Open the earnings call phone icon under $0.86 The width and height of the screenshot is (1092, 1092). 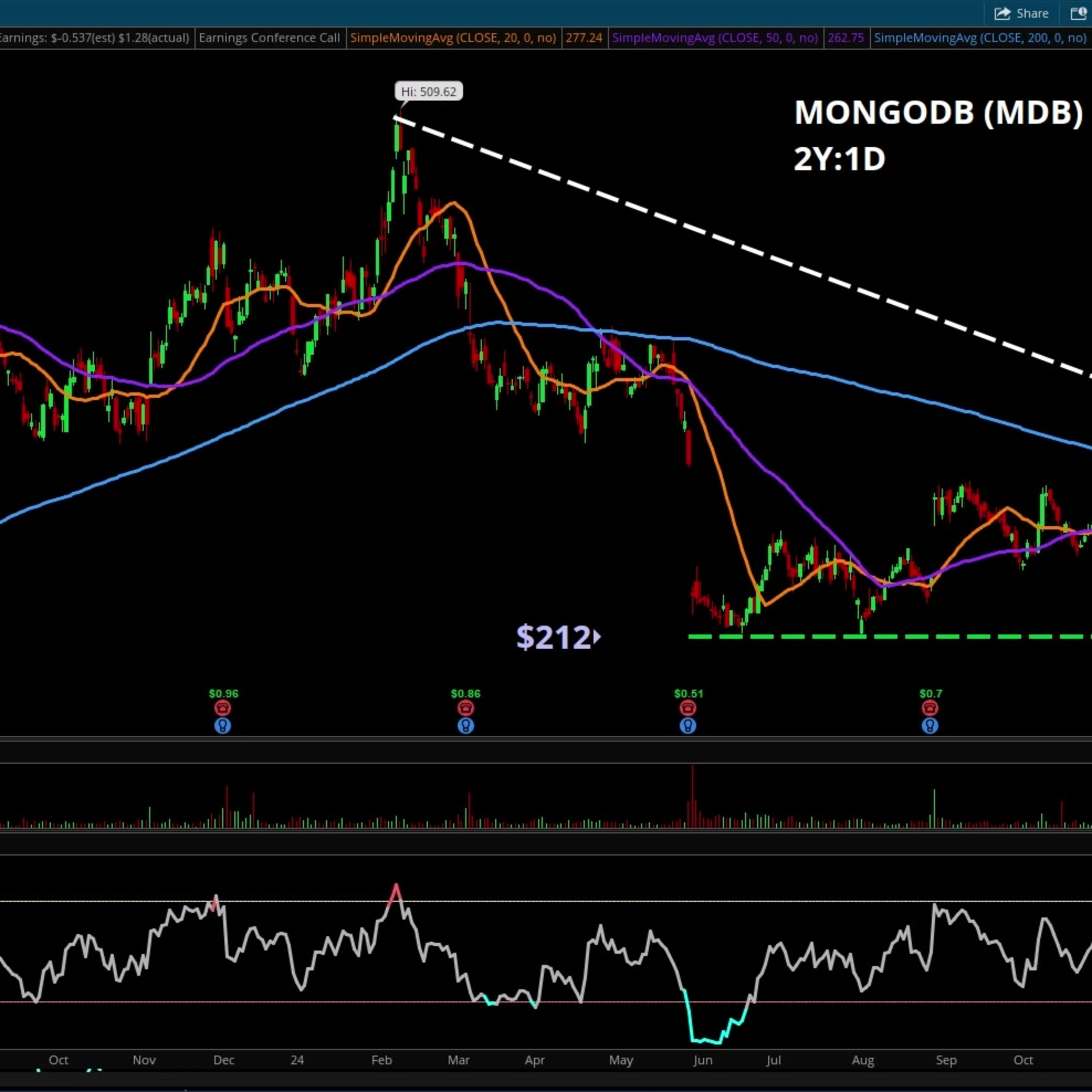(x=465, y=708)
